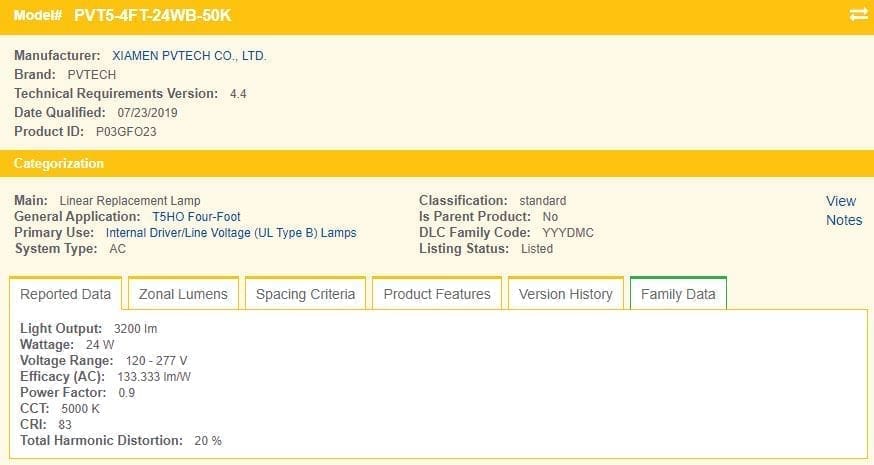Click the Total Harmonic Distortion value 20 %
874x465 pixels.
[x=208, y=440]
